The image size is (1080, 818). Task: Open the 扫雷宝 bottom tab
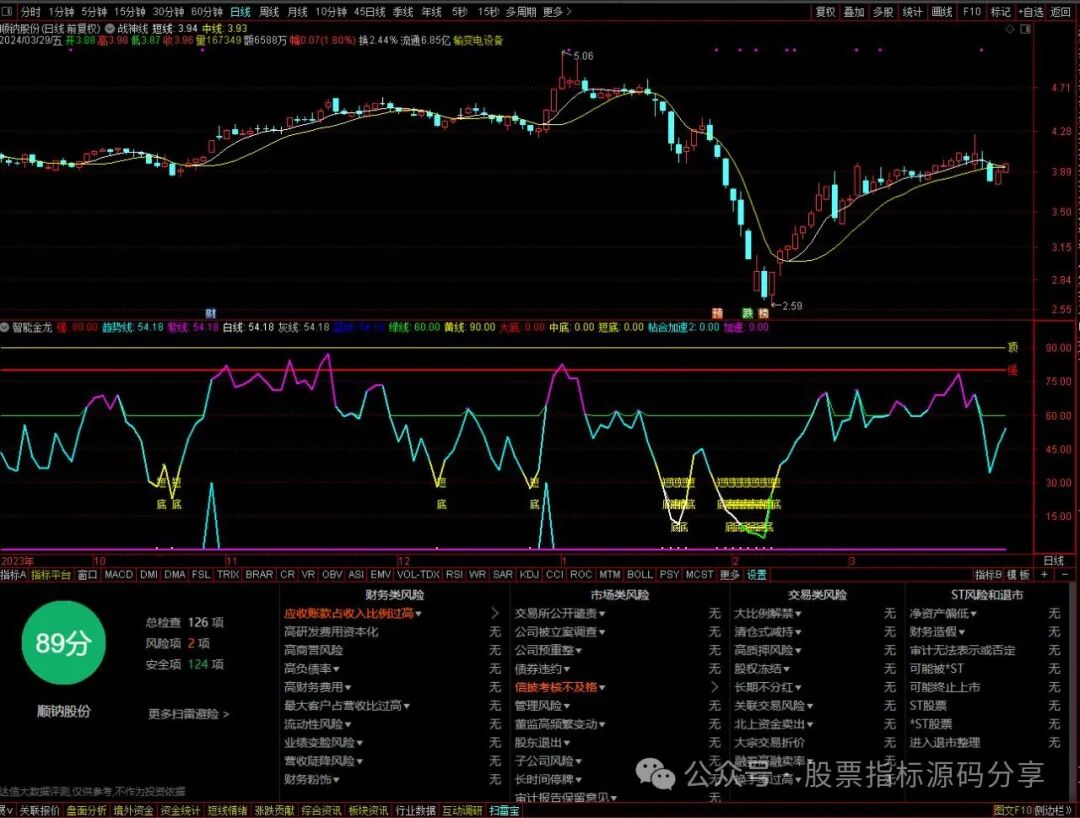[x=504, y=811]
